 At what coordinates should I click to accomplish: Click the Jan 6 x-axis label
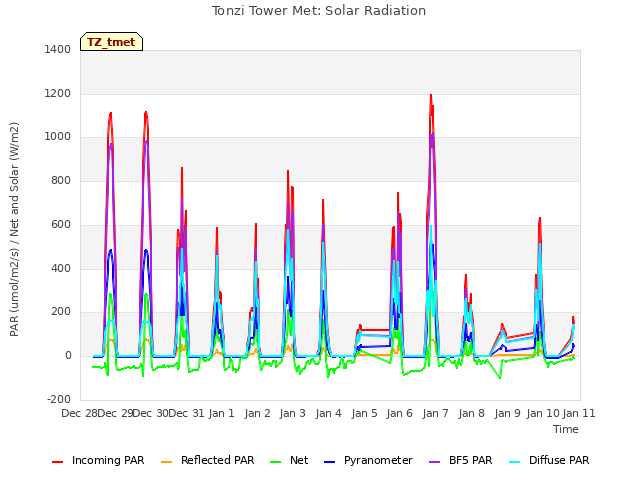[400, 413]
